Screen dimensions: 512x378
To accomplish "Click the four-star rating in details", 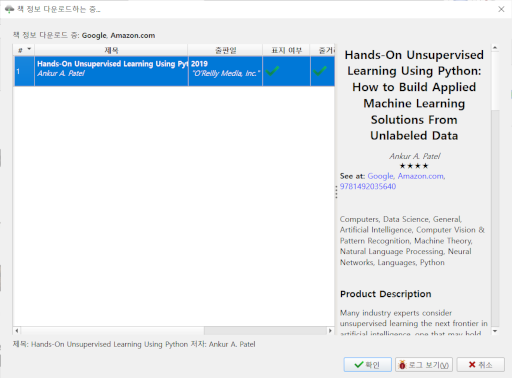I will [414, 166].
